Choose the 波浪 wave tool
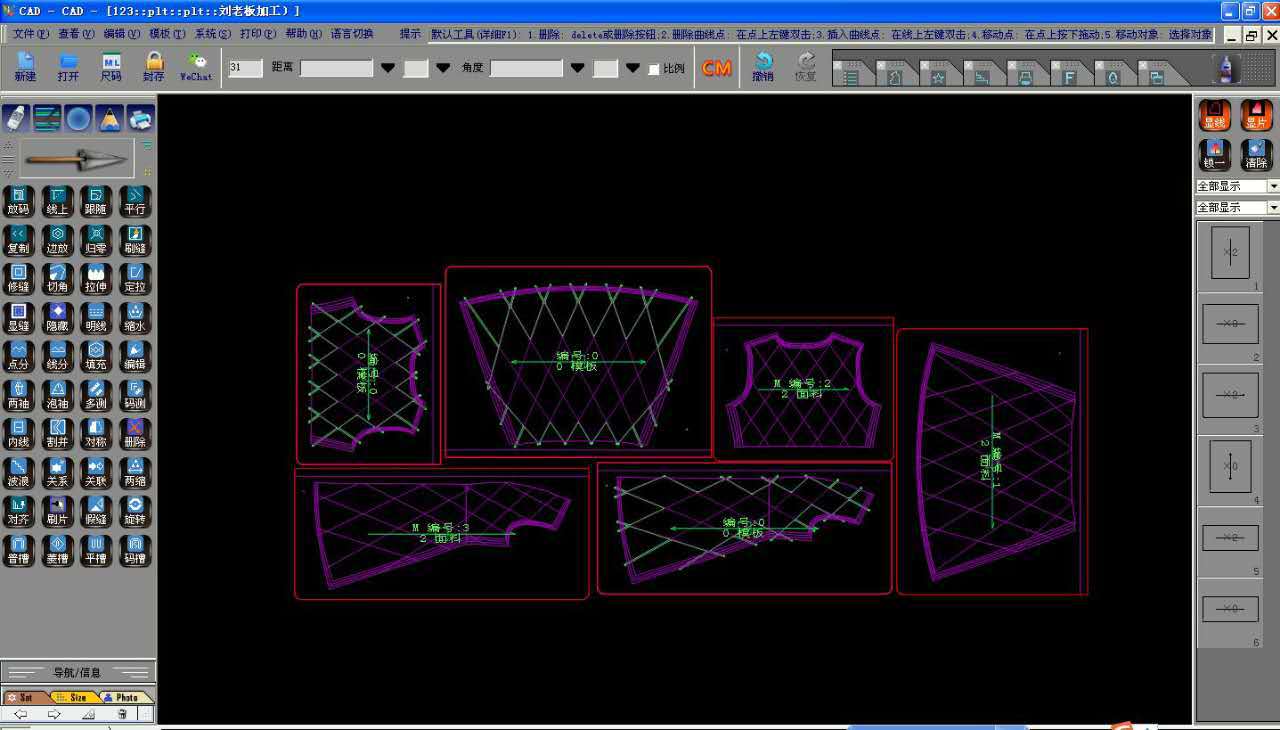This screenshot has height=730, width=1280. (18, 473)
